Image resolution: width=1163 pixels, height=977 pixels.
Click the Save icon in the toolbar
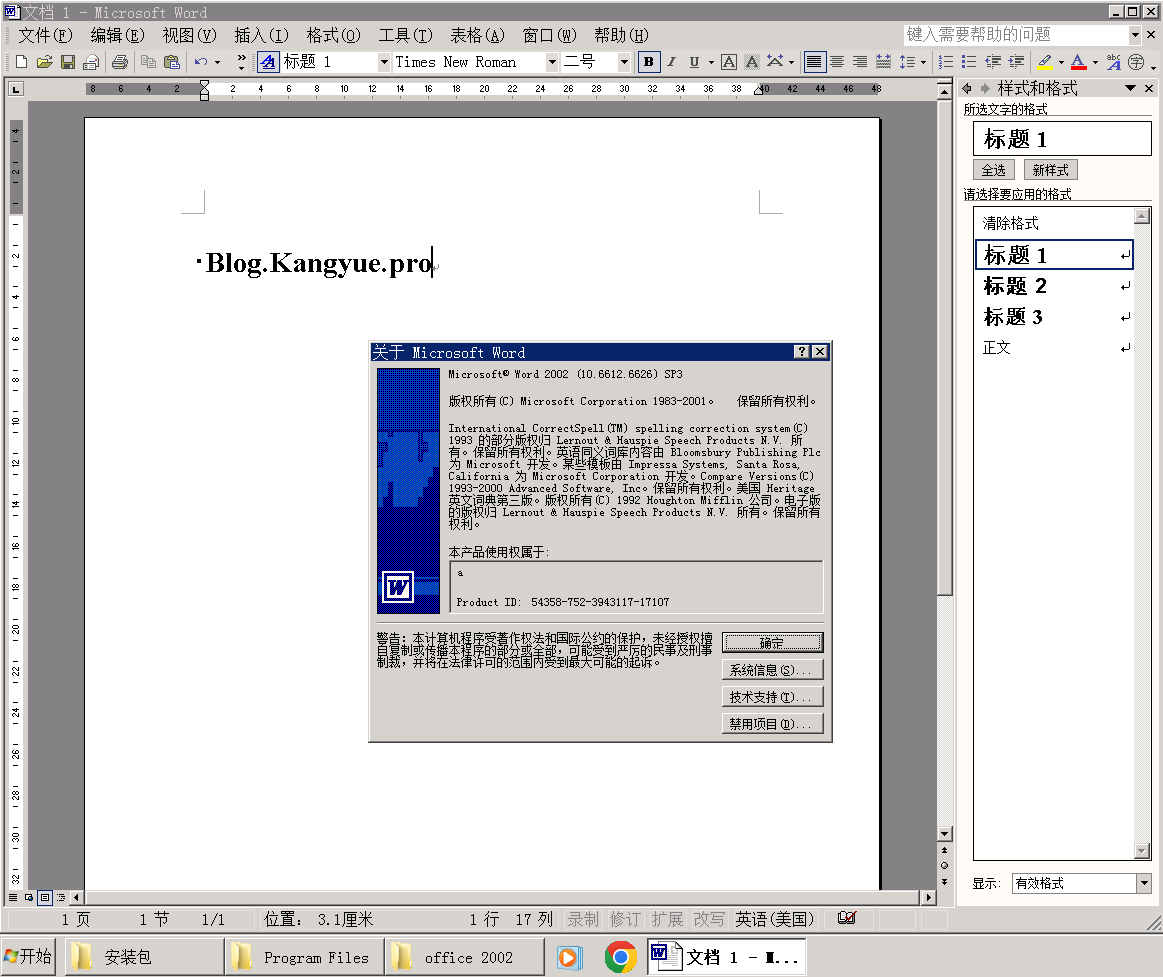pos(68,62)
